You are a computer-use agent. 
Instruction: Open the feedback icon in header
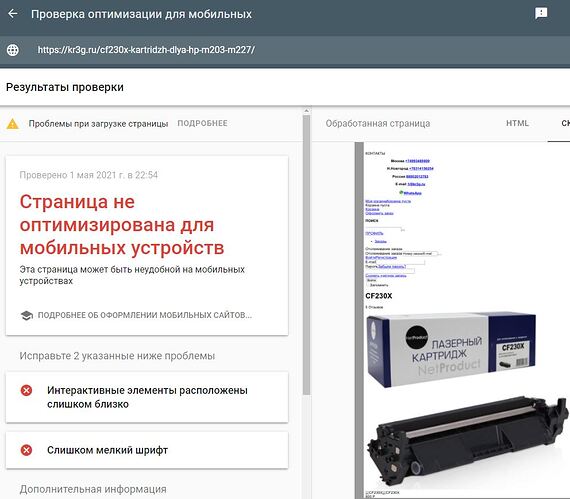pos(541,13)
